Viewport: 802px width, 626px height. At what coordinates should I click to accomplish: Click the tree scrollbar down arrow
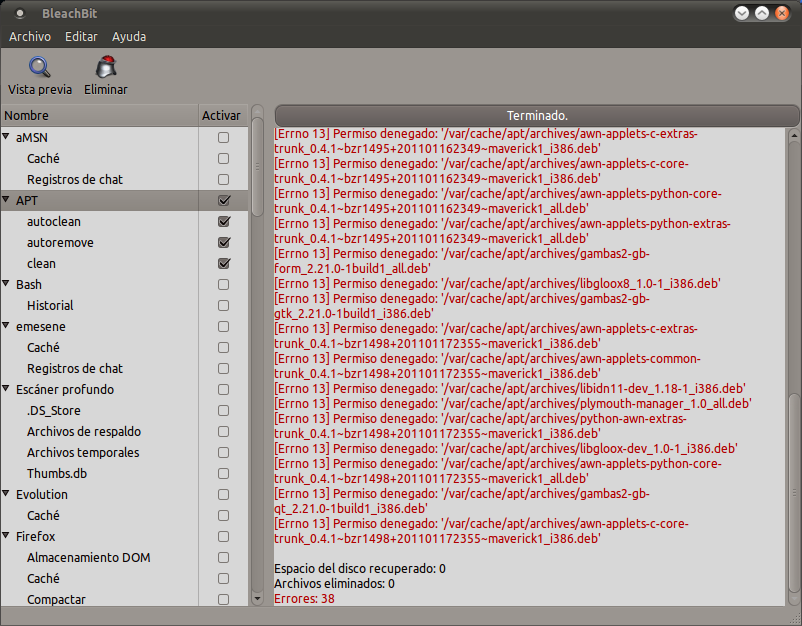point(257,598)
